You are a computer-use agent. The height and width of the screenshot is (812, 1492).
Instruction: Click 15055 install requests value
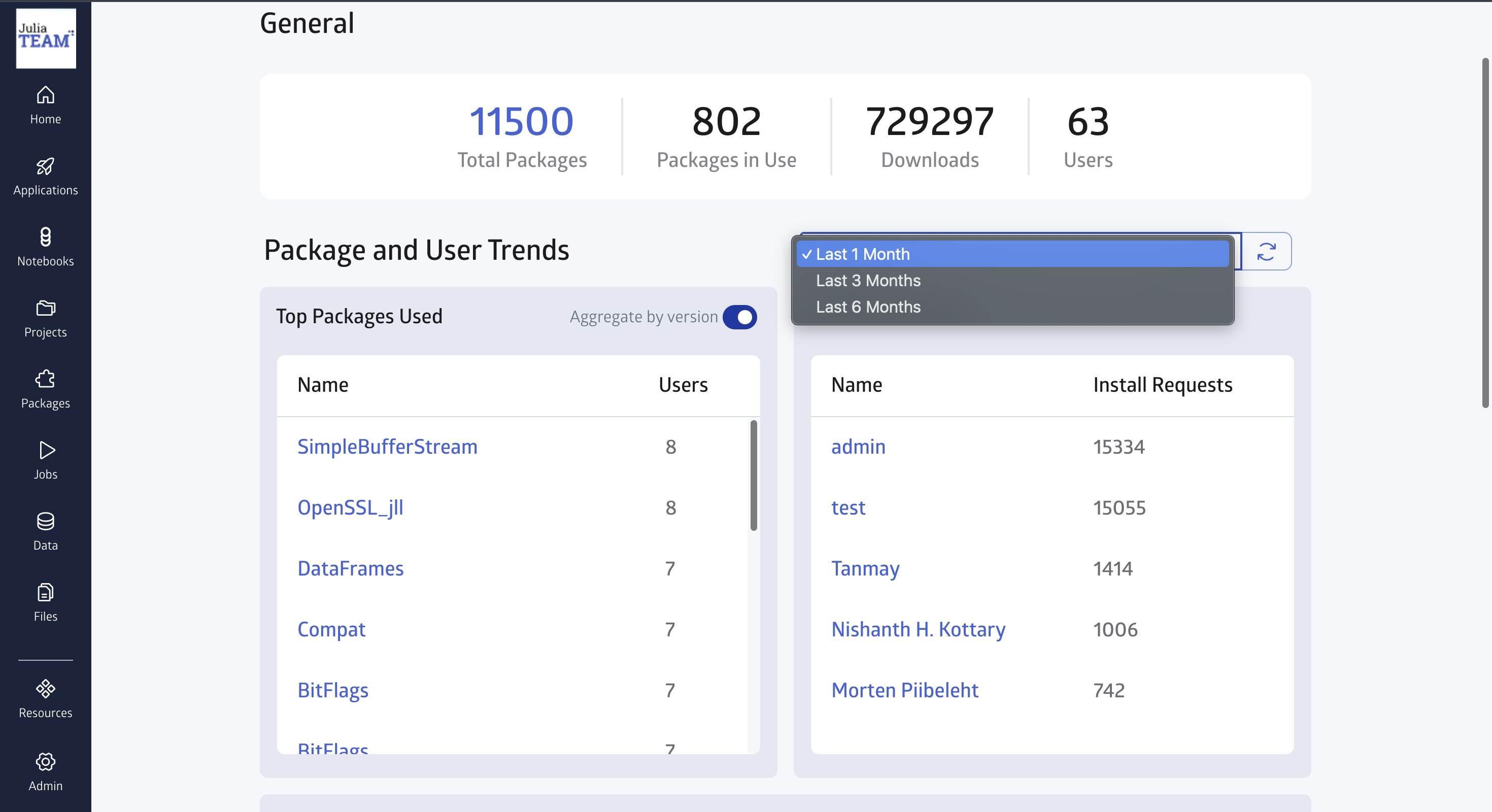(x=1119, y=507)
